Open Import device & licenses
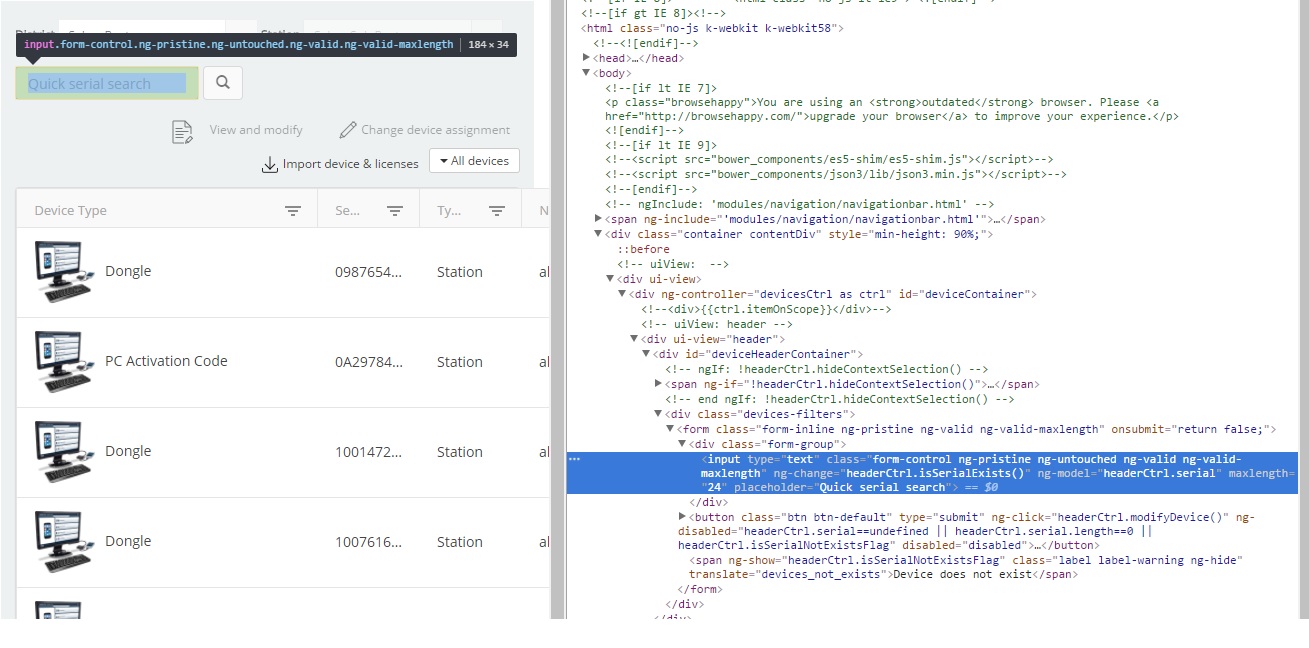1309x648 pixels. (351, 164)
